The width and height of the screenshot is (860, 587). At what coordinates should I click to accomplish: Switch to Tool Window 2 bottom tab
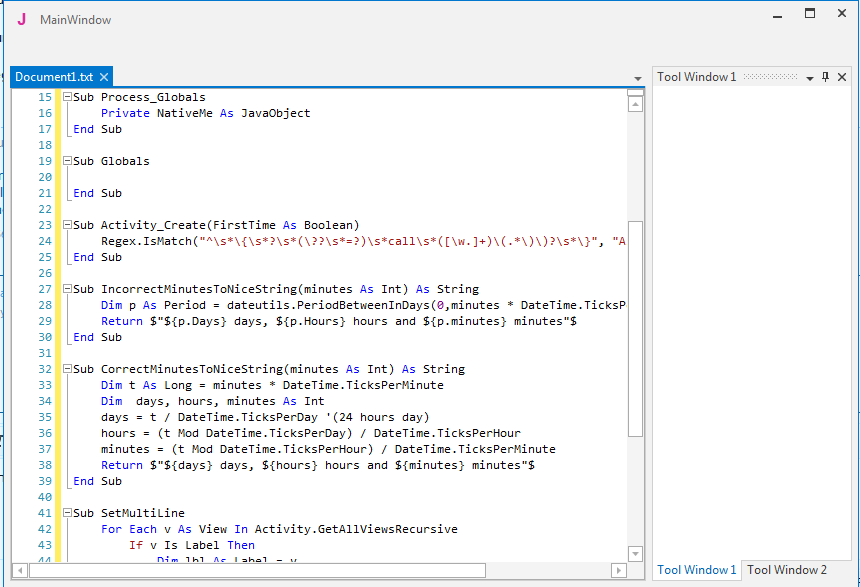coord(787,570)
